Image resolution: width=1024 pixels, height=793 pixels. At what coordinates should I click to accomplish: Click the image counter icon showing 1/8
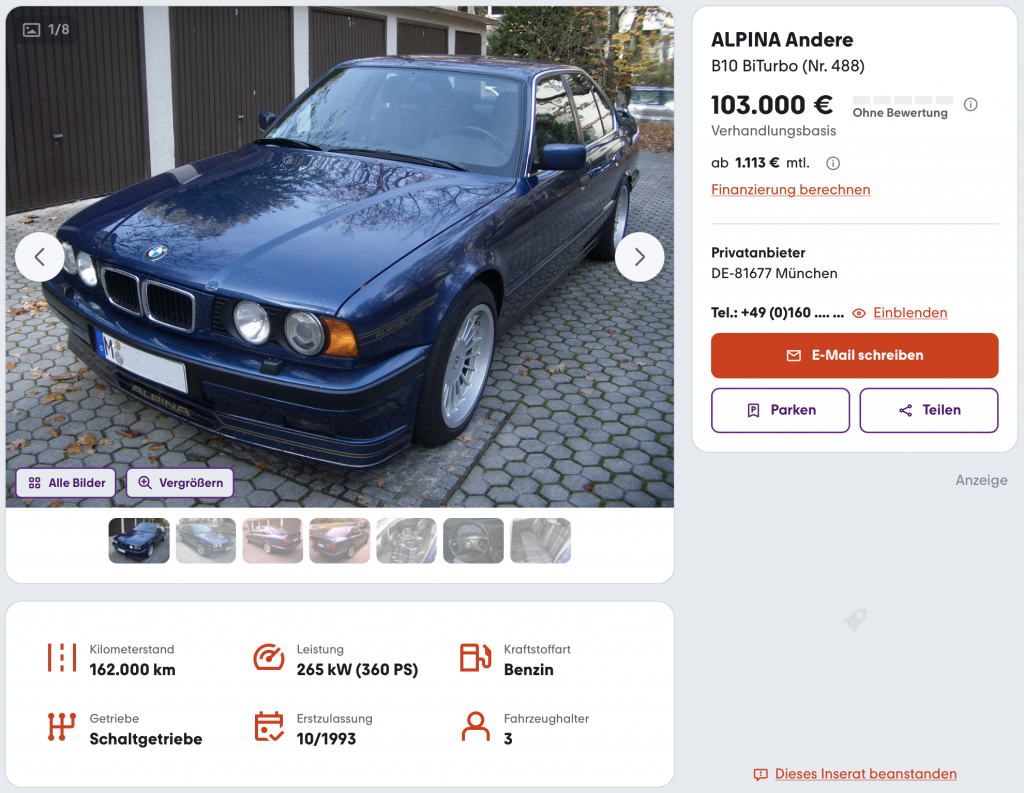tap(31, 29)
